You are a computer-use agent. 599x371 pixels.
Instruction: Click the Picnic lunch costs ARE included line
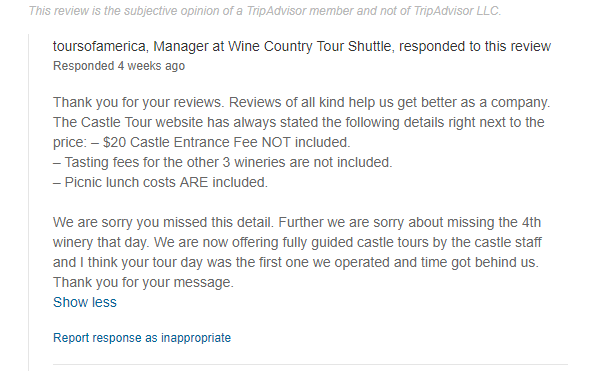160,182
